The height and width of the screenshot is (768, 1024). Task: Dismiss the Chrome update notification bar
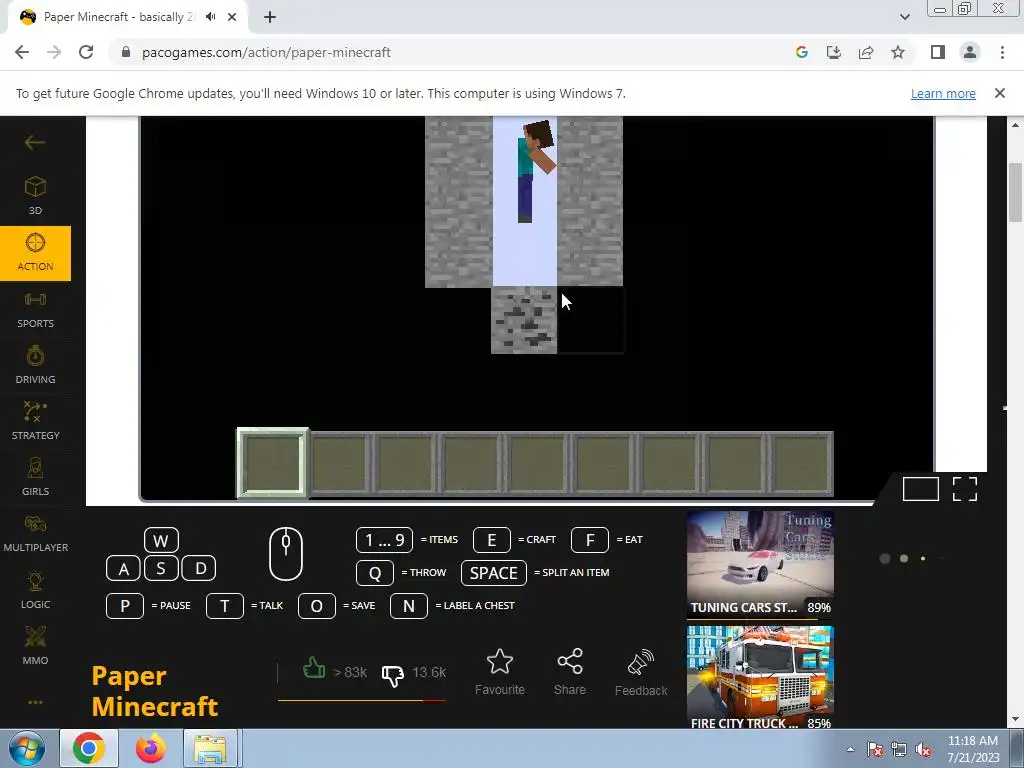click(1000, 93)
